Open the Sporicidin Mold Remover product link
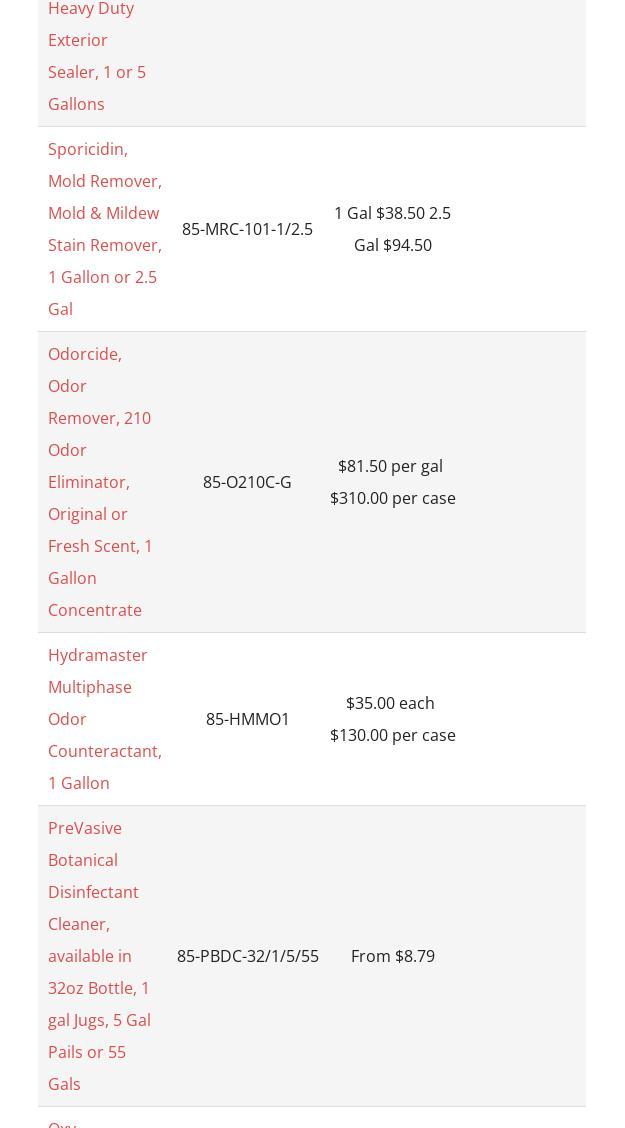Viewport: 625px width, 1128px height. coord(105,229)
